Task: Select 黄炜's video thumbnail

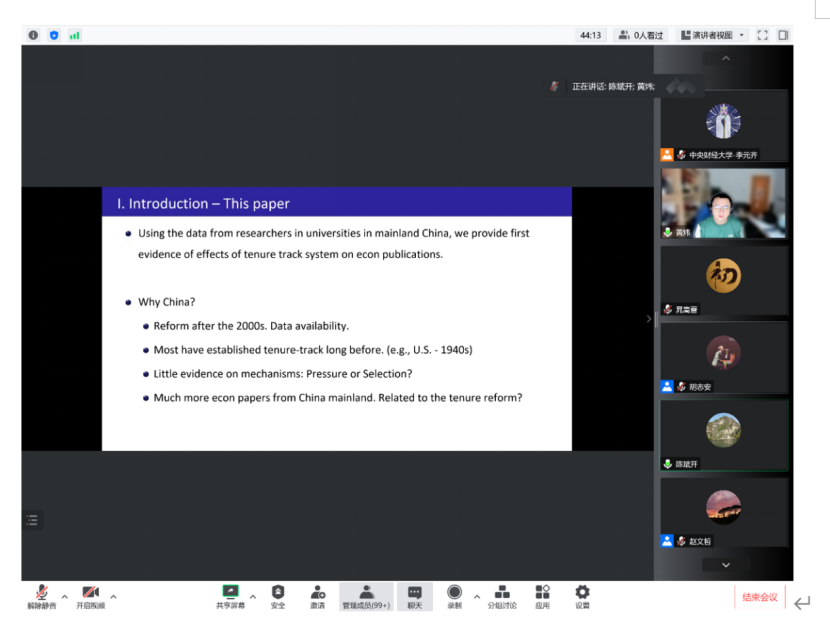Action: [x=723, y=203]
